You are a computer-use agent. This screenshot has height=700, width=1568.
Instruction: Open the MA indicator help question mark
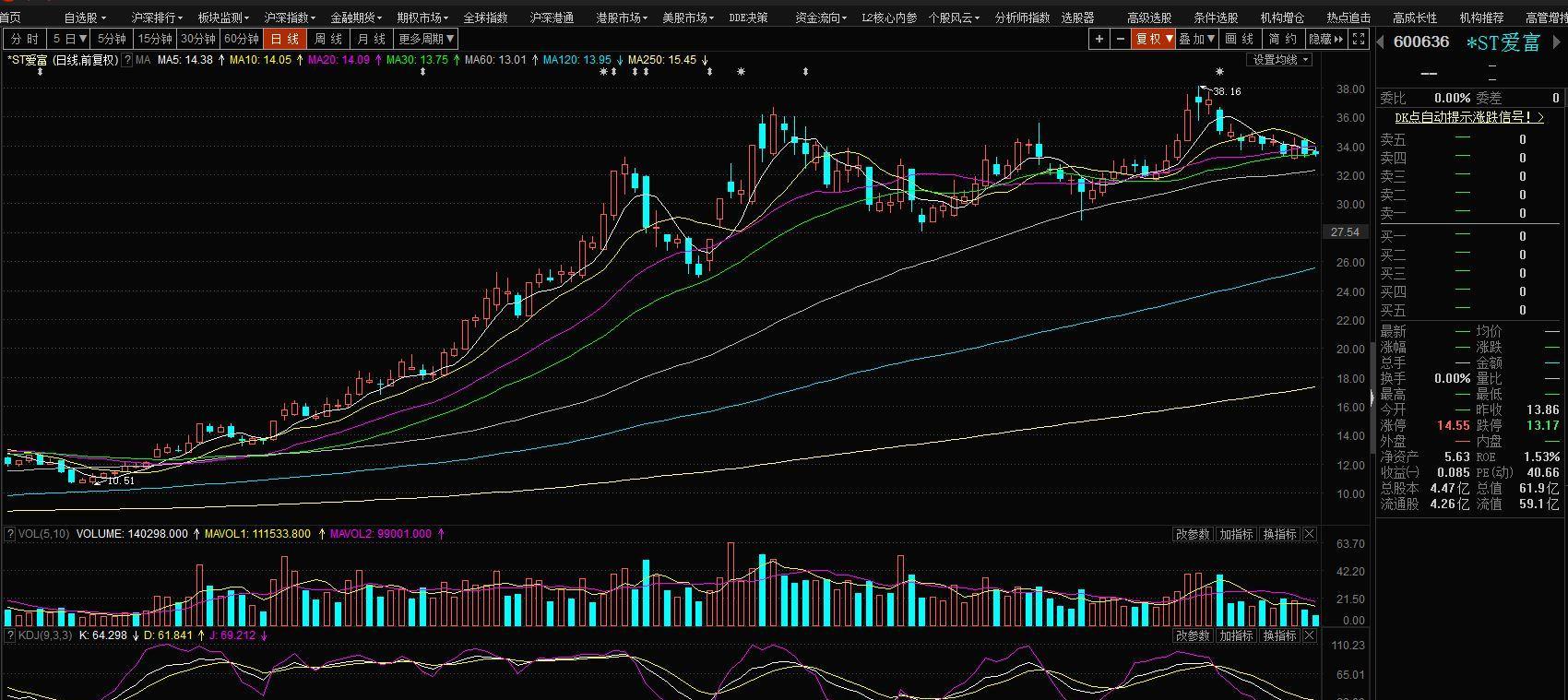click(128, 60)
